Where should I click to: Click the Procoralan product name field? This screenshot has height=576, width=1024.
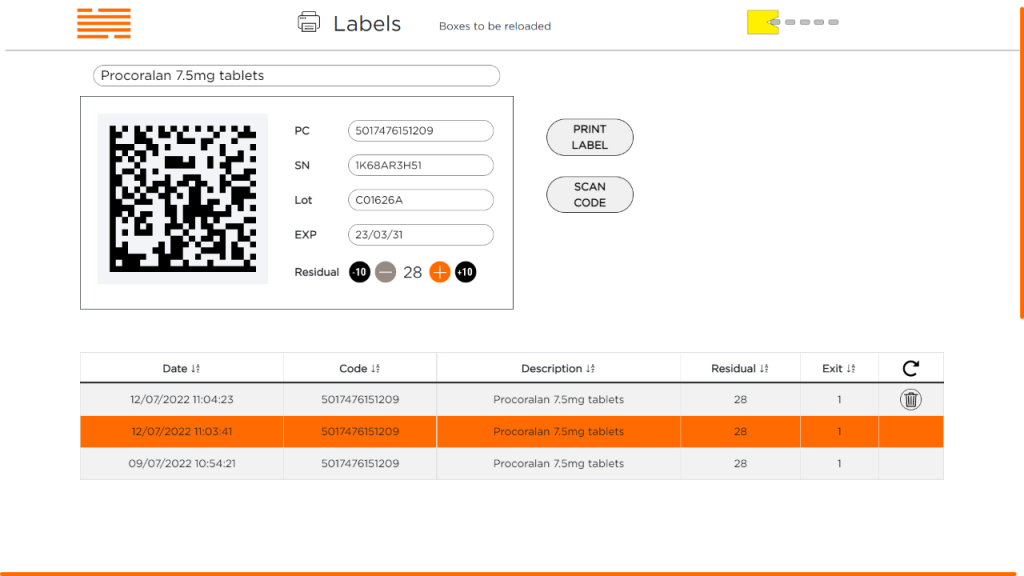296,76
